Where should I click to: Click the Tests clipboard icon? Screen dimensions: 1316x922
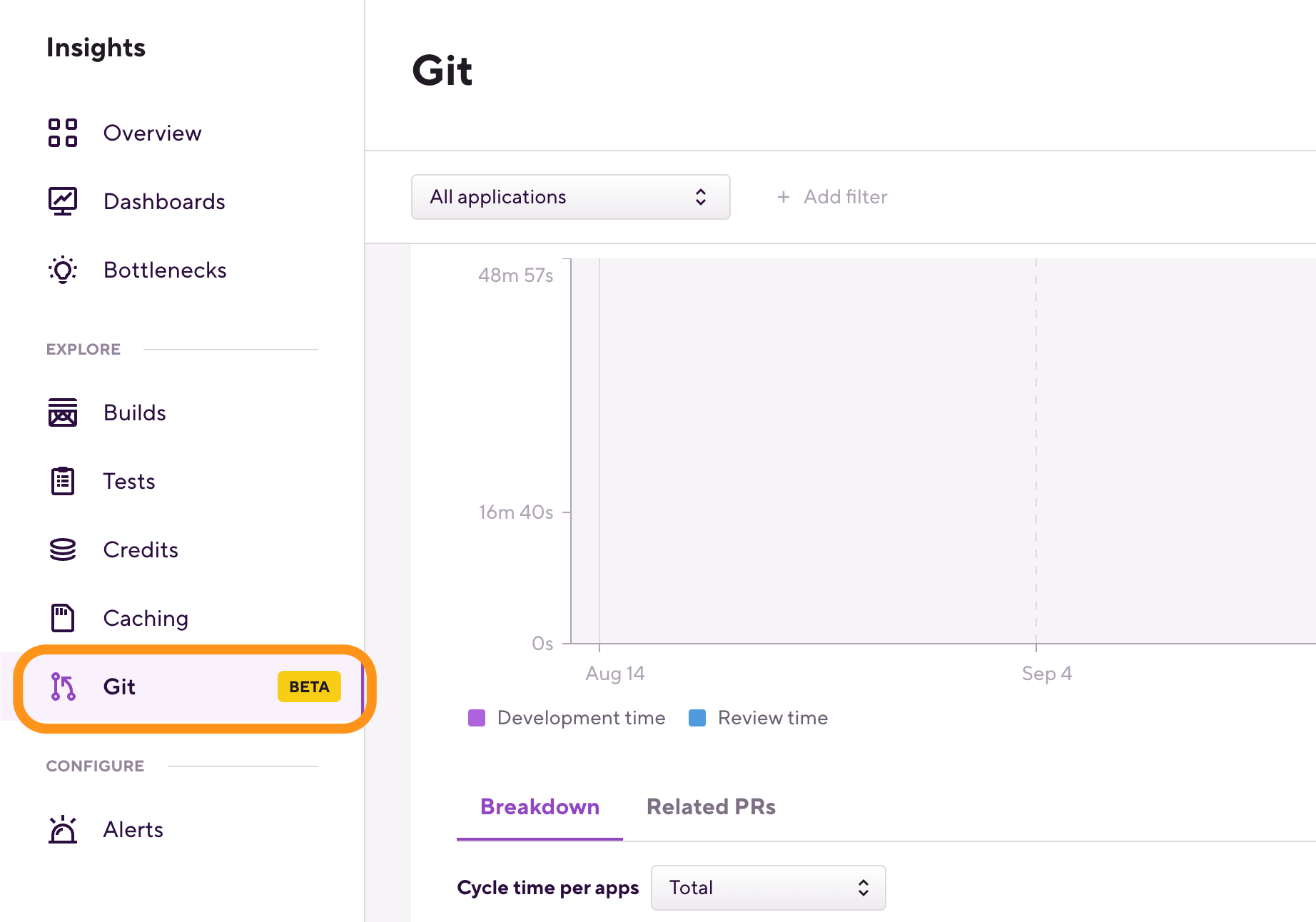pos(63,480)
